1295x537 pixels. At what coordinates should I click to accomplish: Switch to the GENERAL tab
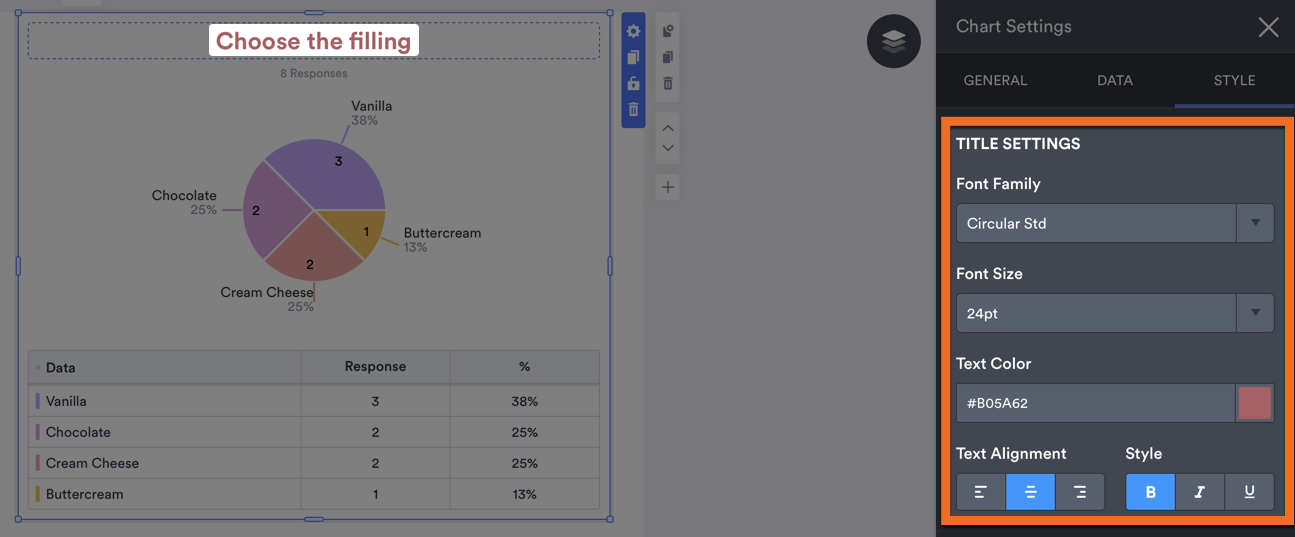995,80
